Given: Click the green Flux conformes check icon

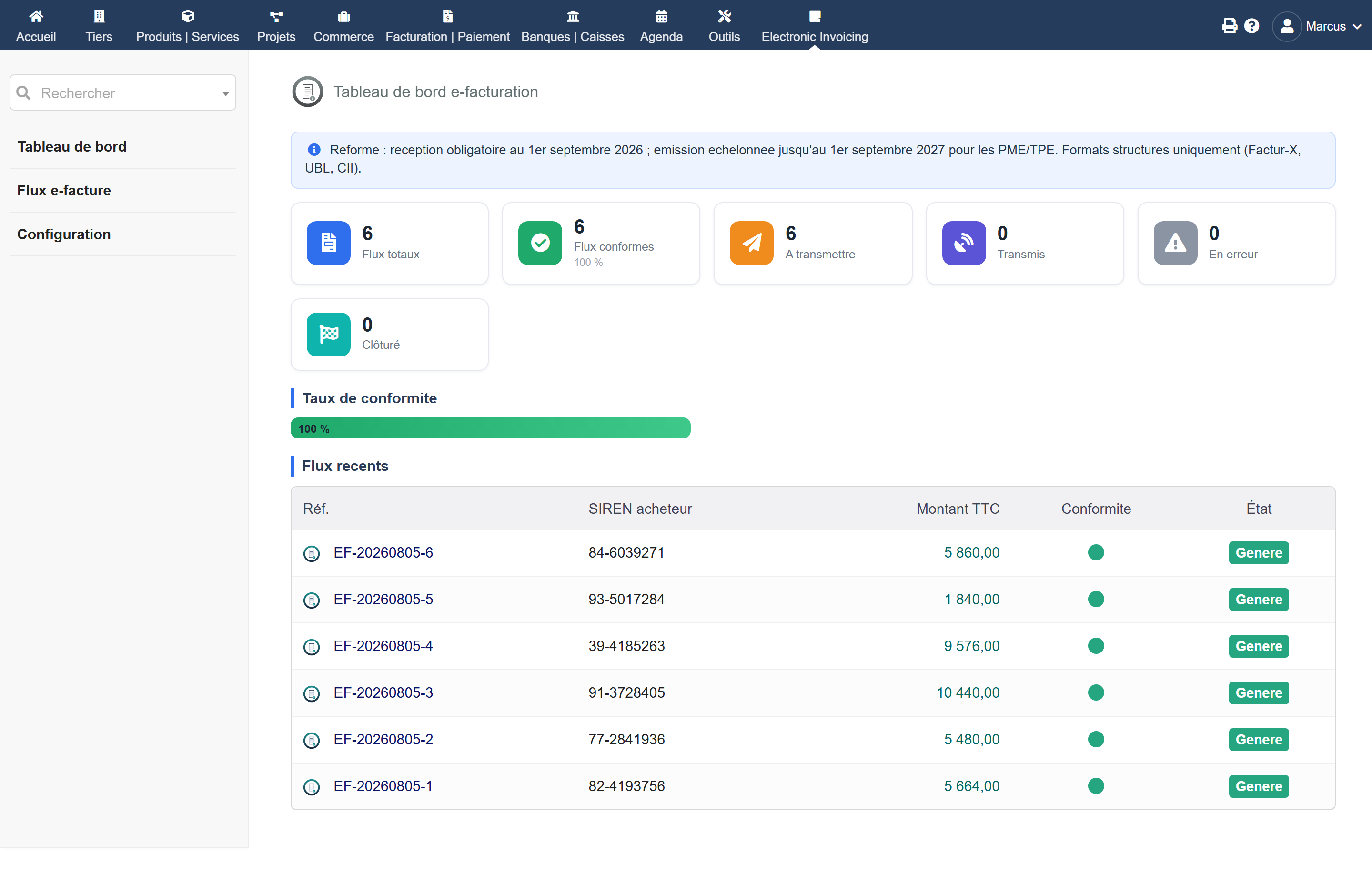Looking at the screenshot, I should coord(540,243).
